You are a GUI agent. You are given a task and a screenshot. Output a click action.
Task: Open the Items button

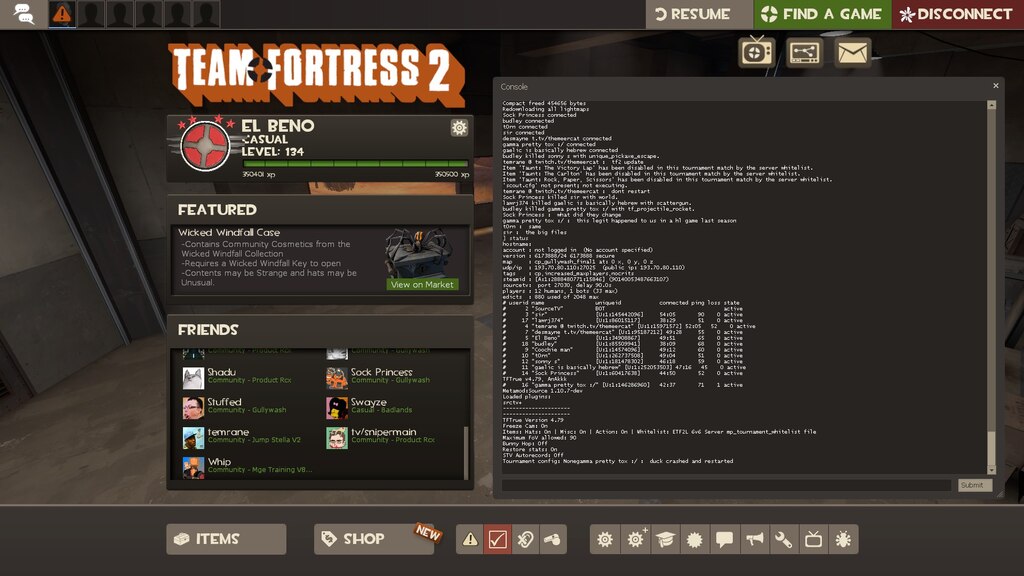click(x=226, y=539)
